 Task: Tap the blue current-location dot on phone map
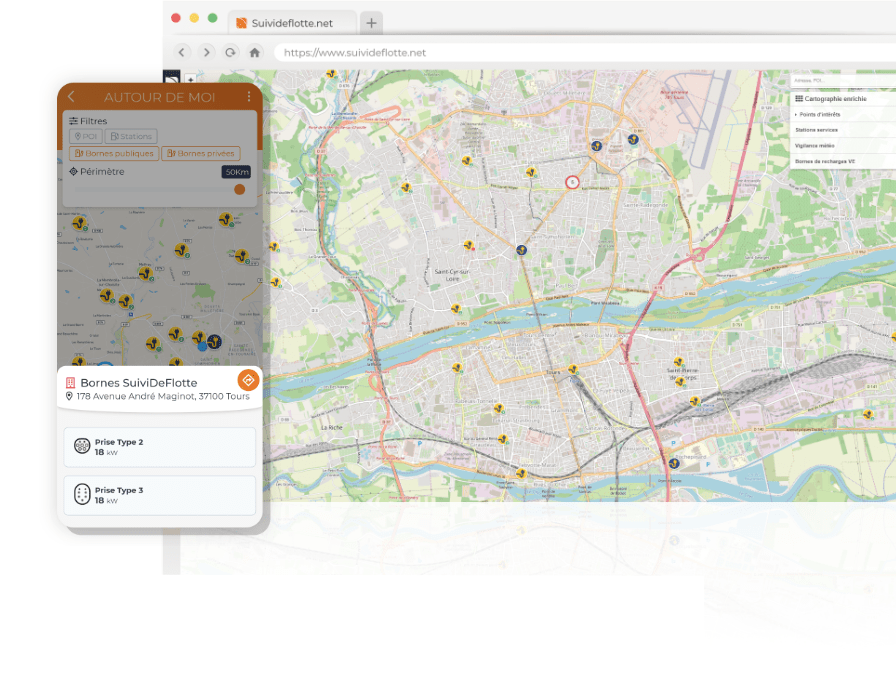click(202, 346)
